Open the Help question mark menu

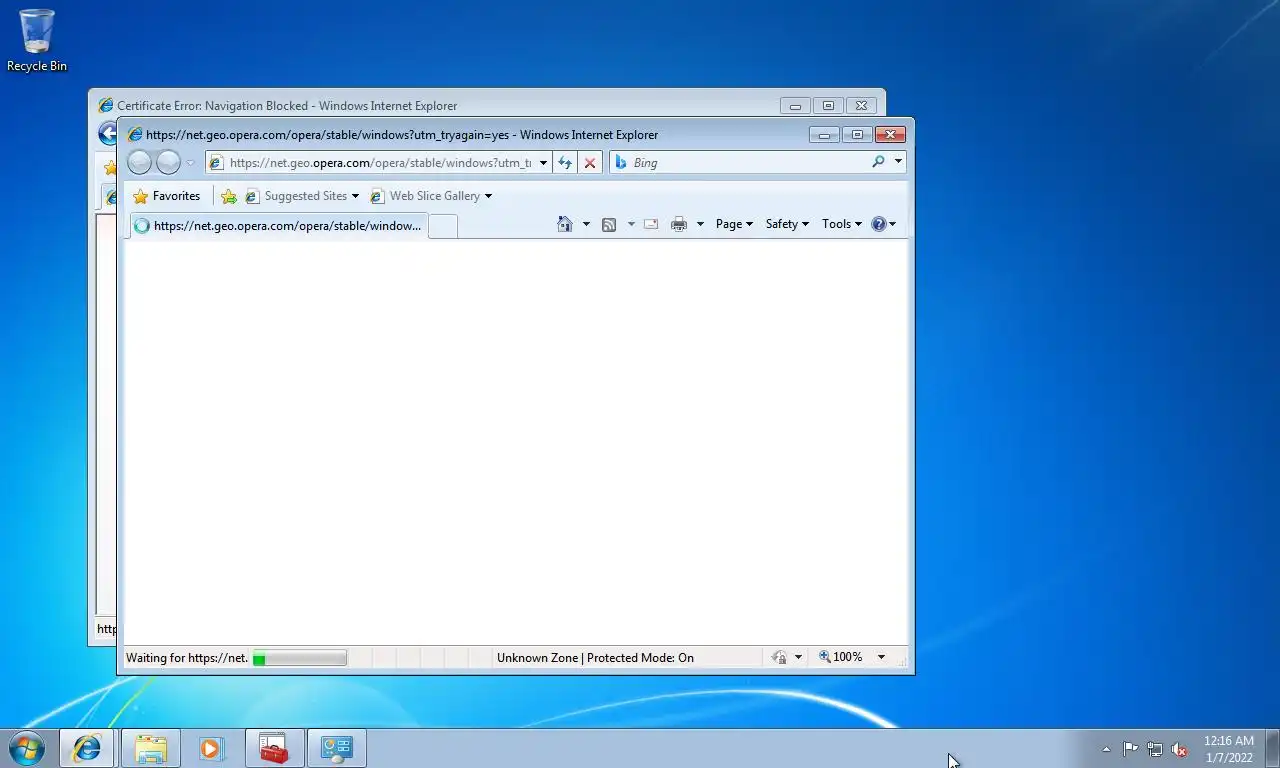[x=883, y=224]
